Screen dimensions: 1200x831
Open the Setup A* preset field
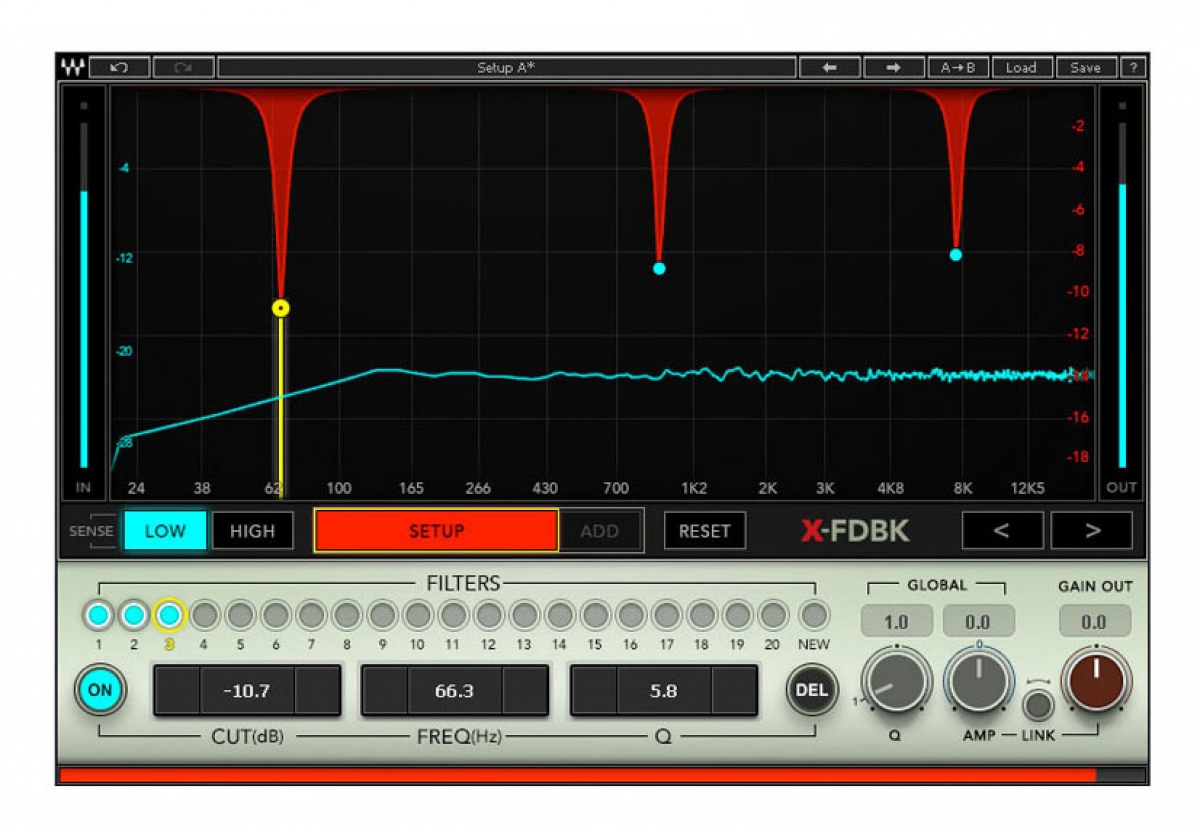coord(507,68)
